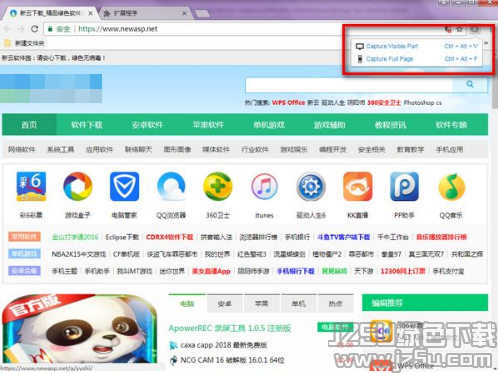This screenshot has width=498, height=373.
Task: Open 软件专题 navigation item
Action: tap(451, 125)
